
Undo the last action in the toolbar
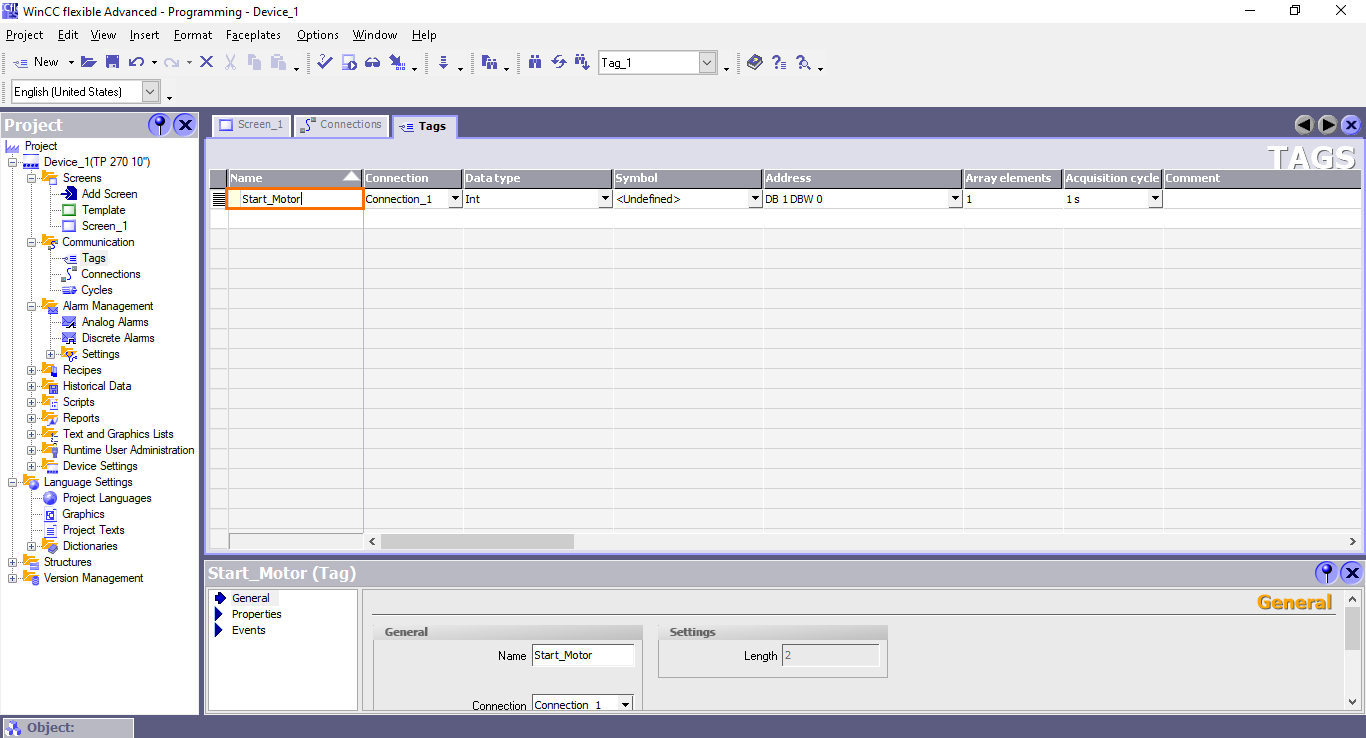pos(137,62)
